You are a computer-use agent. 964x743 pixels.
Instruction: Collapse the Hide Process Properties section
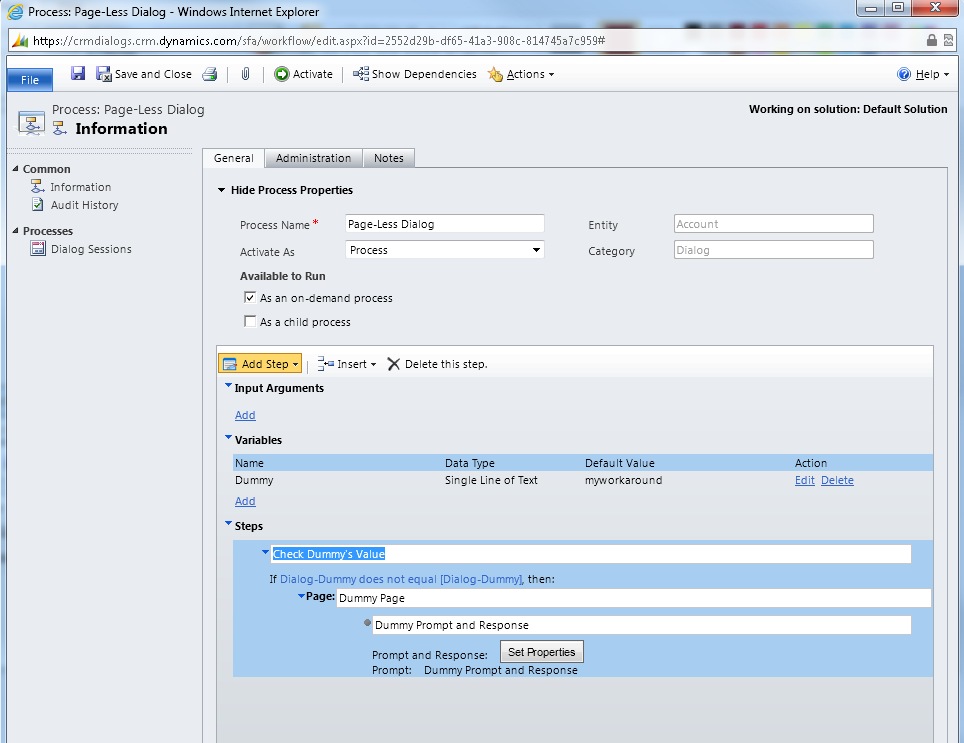[x=222, y=190]
